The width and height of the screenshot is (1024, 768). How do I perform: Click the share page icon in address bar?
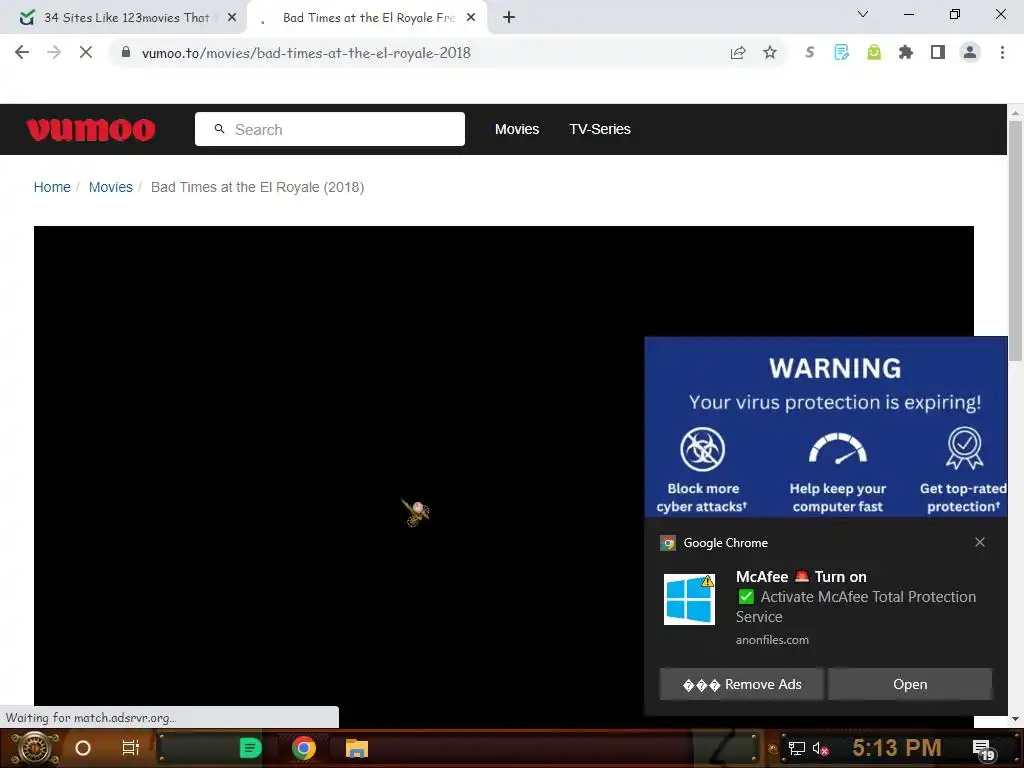(738, 53)
